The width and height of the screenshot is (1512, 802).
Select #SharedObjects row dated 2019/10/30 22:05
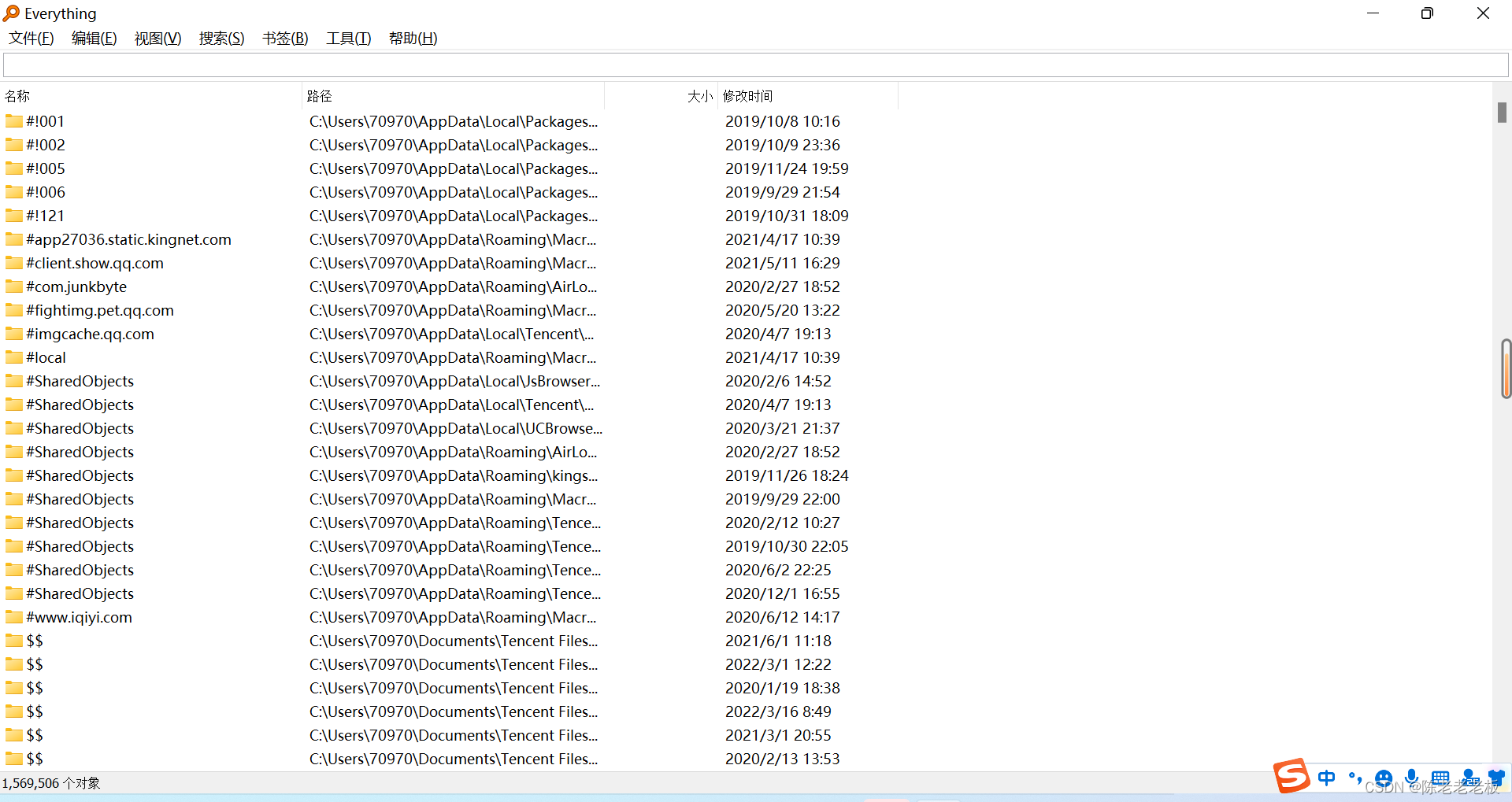[80, 546]
